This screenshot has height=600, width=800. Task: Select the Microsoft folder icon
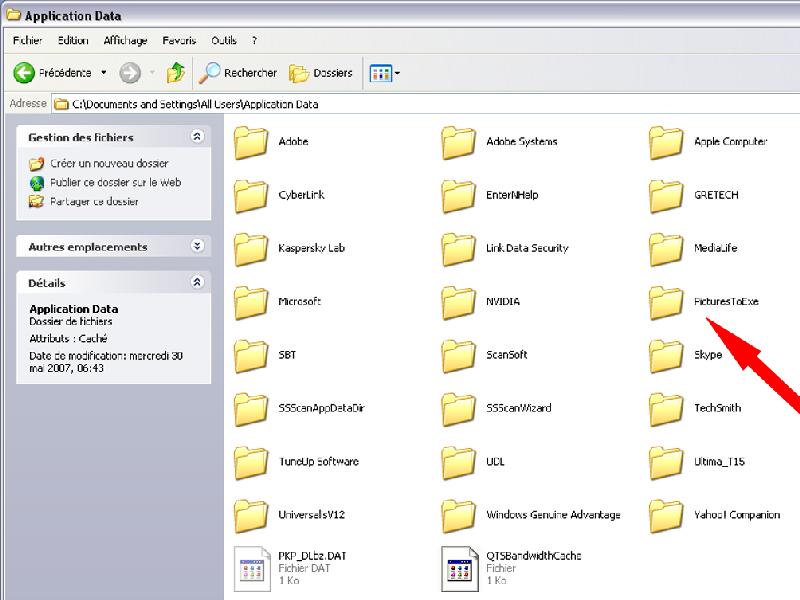[251, 303]
